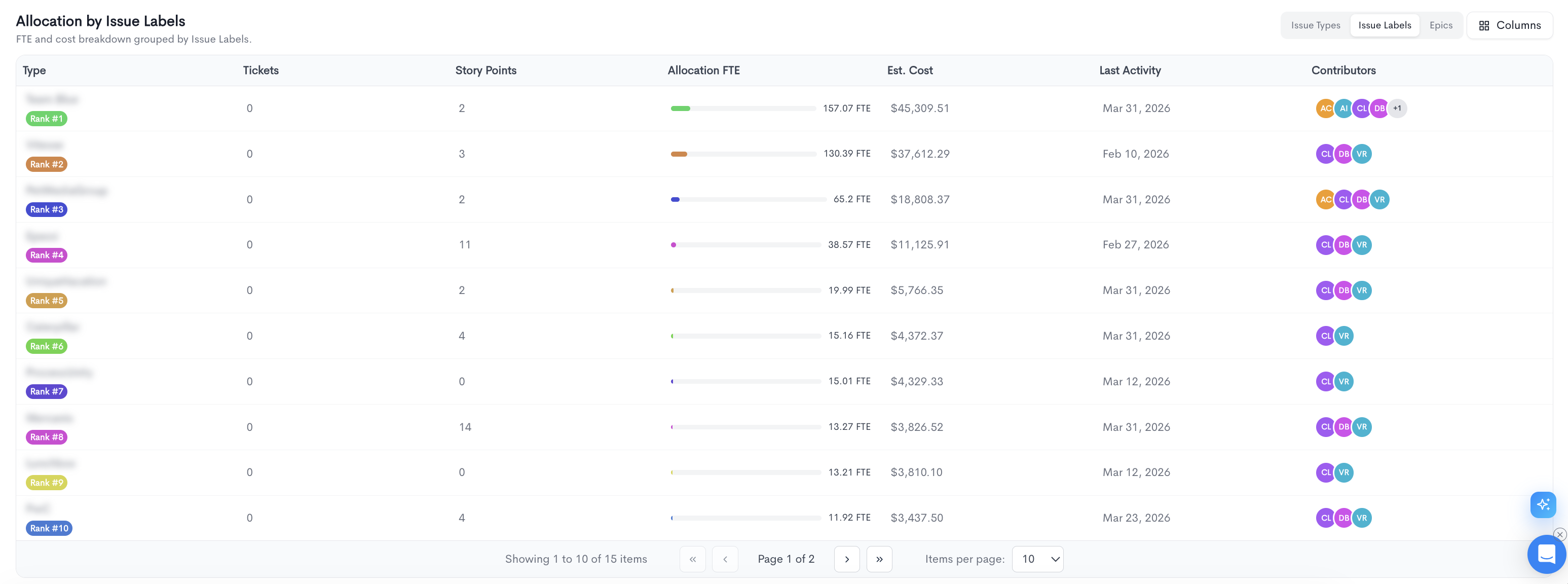Go to the next page arrow
This screenshot has height=584, width=1568.
(x=847, y=559)
